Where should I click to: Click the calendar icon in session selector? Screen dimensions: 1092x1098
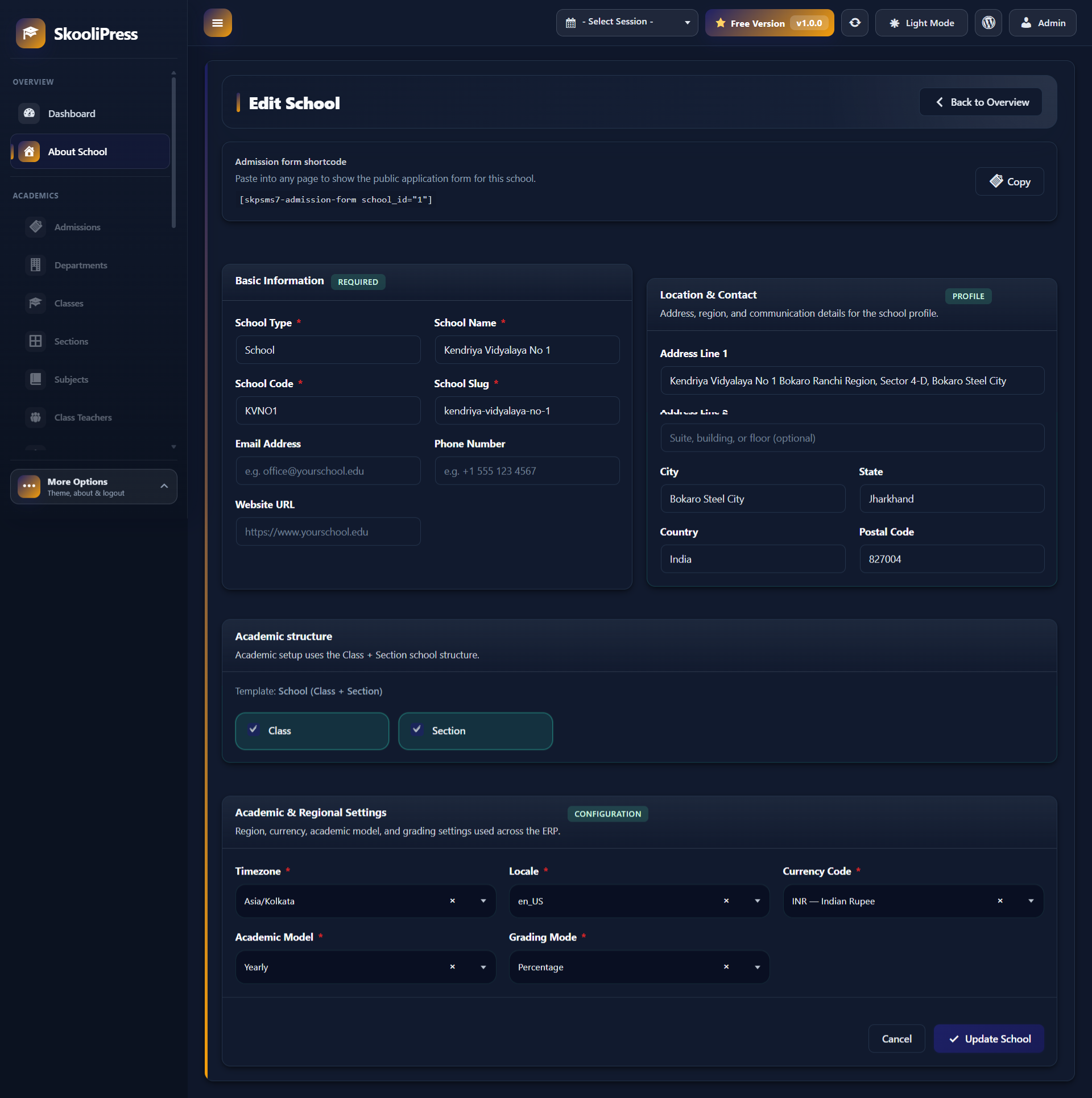click(x=570, y=23)
